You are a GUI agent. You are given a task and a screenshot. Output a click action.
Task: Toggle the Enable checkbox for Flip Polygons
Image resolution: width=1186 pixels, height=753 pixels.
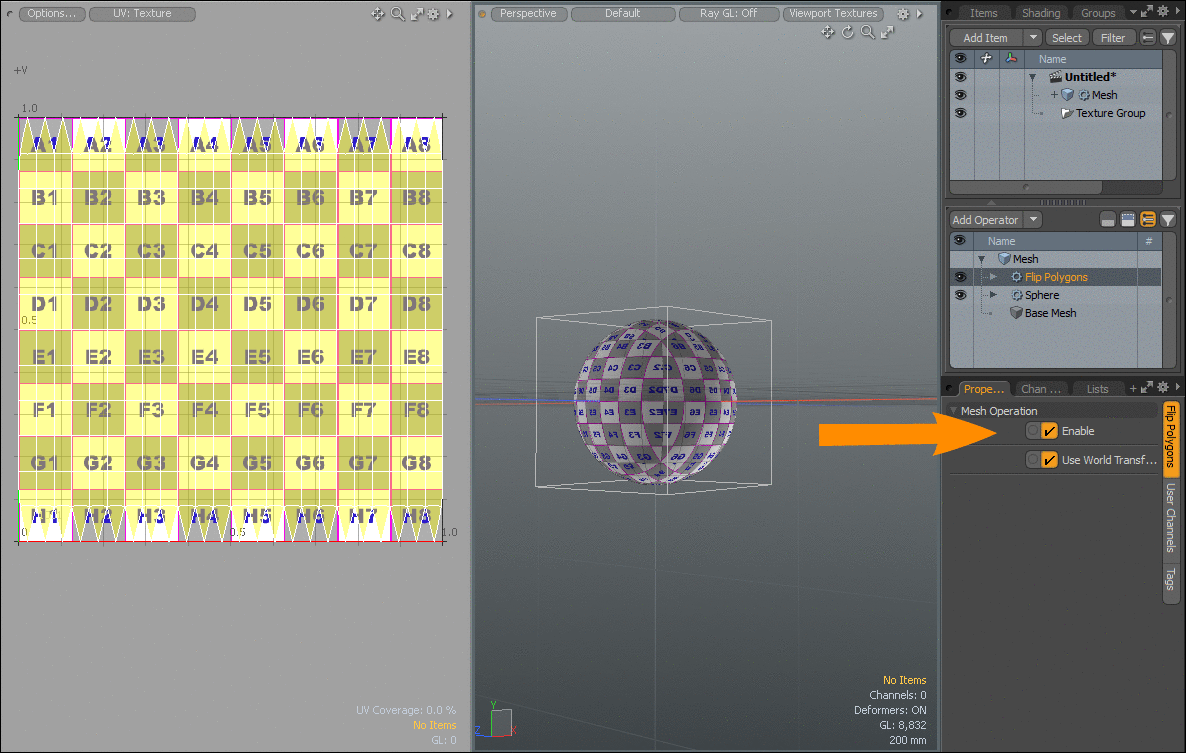pos(1050,431)
